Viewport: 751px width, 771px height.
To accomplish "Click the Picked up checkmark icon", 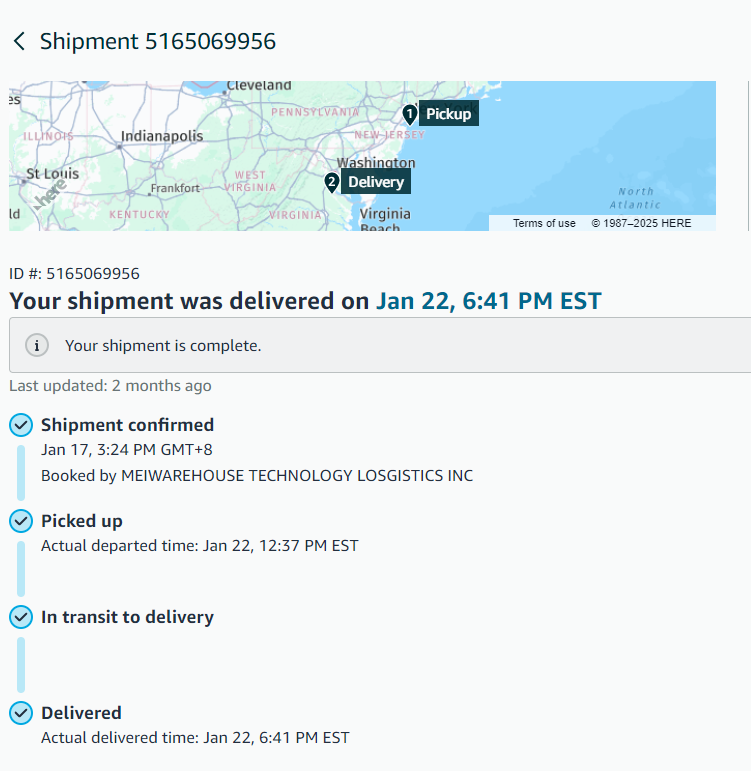I will click(x=21, y=521).
